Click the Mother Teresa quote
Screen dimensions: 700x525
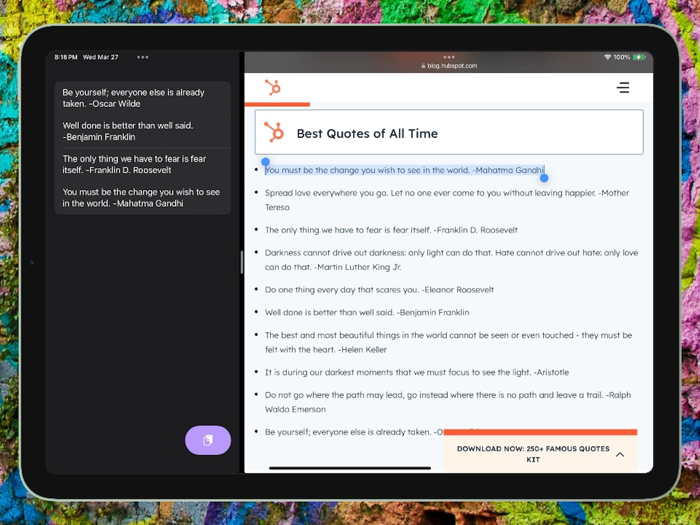(x=447, y=200)
